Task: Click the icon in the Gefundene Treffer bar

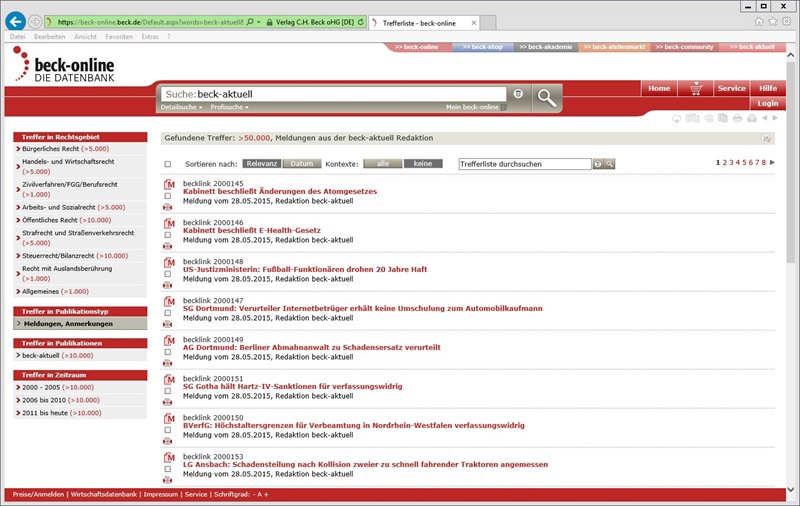Action: tap(766, 138)
